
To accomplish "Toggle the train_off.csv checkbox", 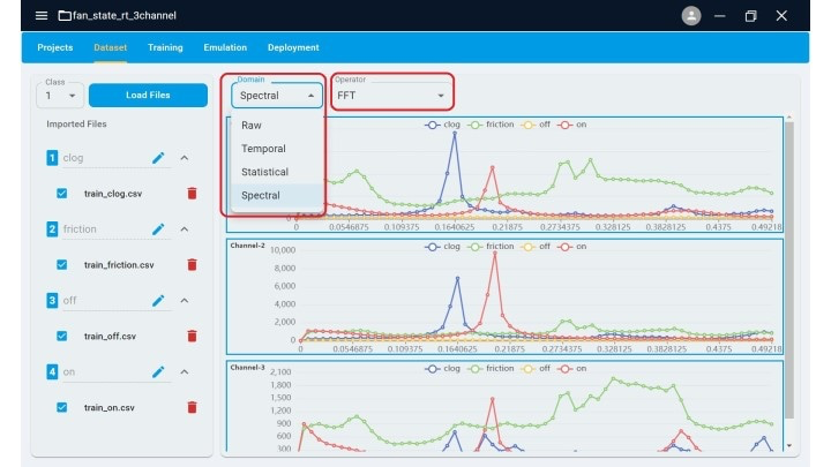I will click(62, 336).
